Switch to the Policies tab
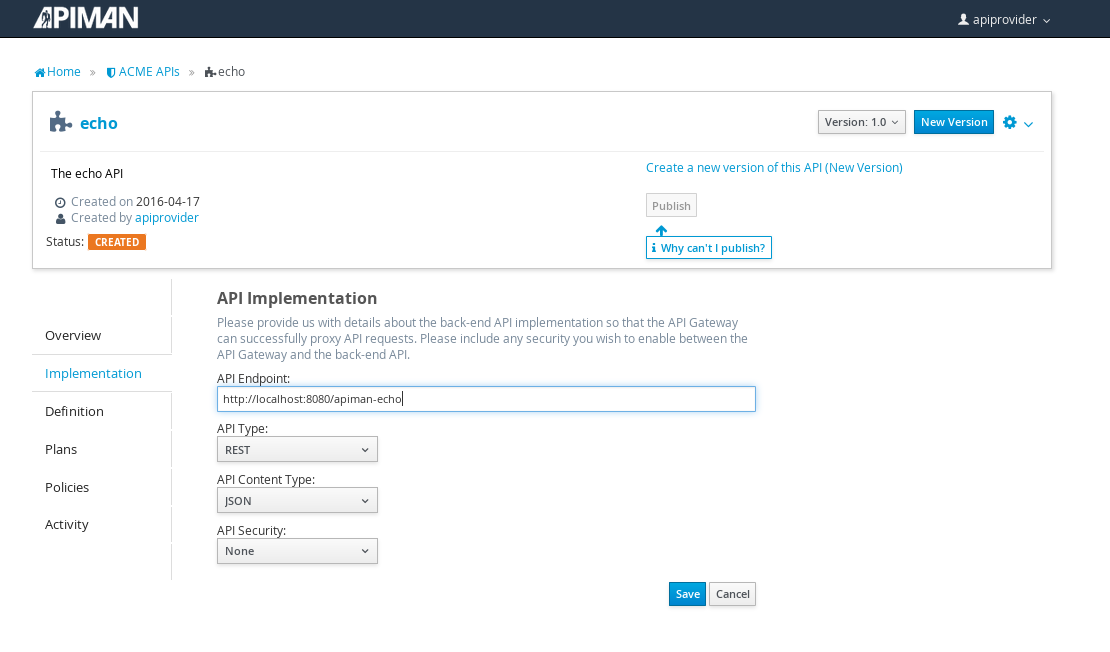Viewport: 1110px width, 652px height. pos(67,487)
